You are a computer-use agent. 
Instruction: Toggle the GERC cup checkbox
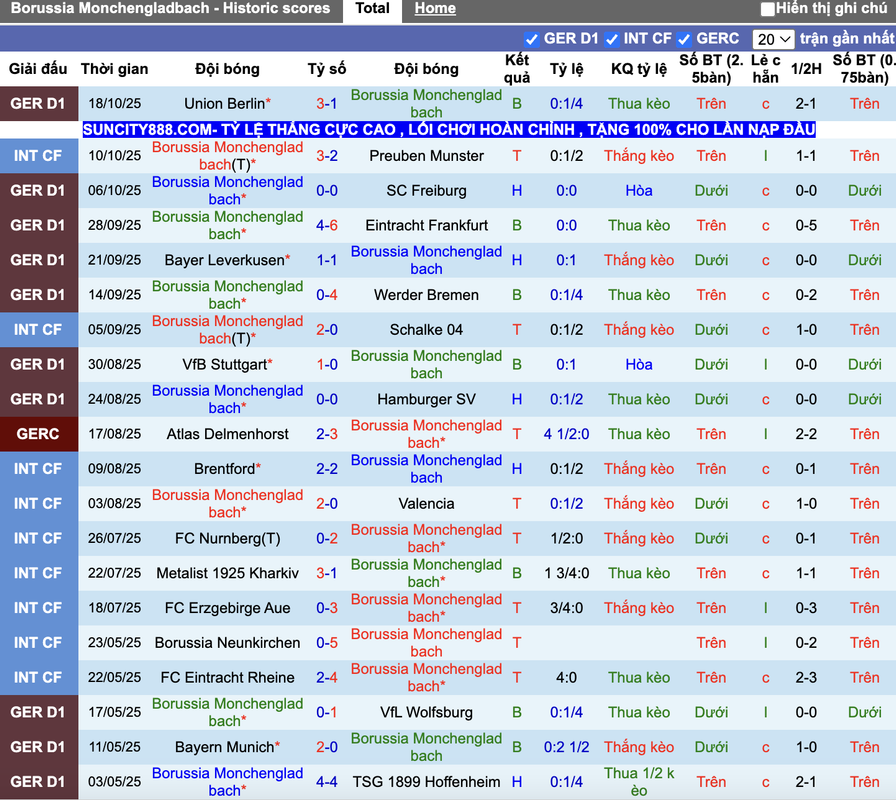(683, 39)
